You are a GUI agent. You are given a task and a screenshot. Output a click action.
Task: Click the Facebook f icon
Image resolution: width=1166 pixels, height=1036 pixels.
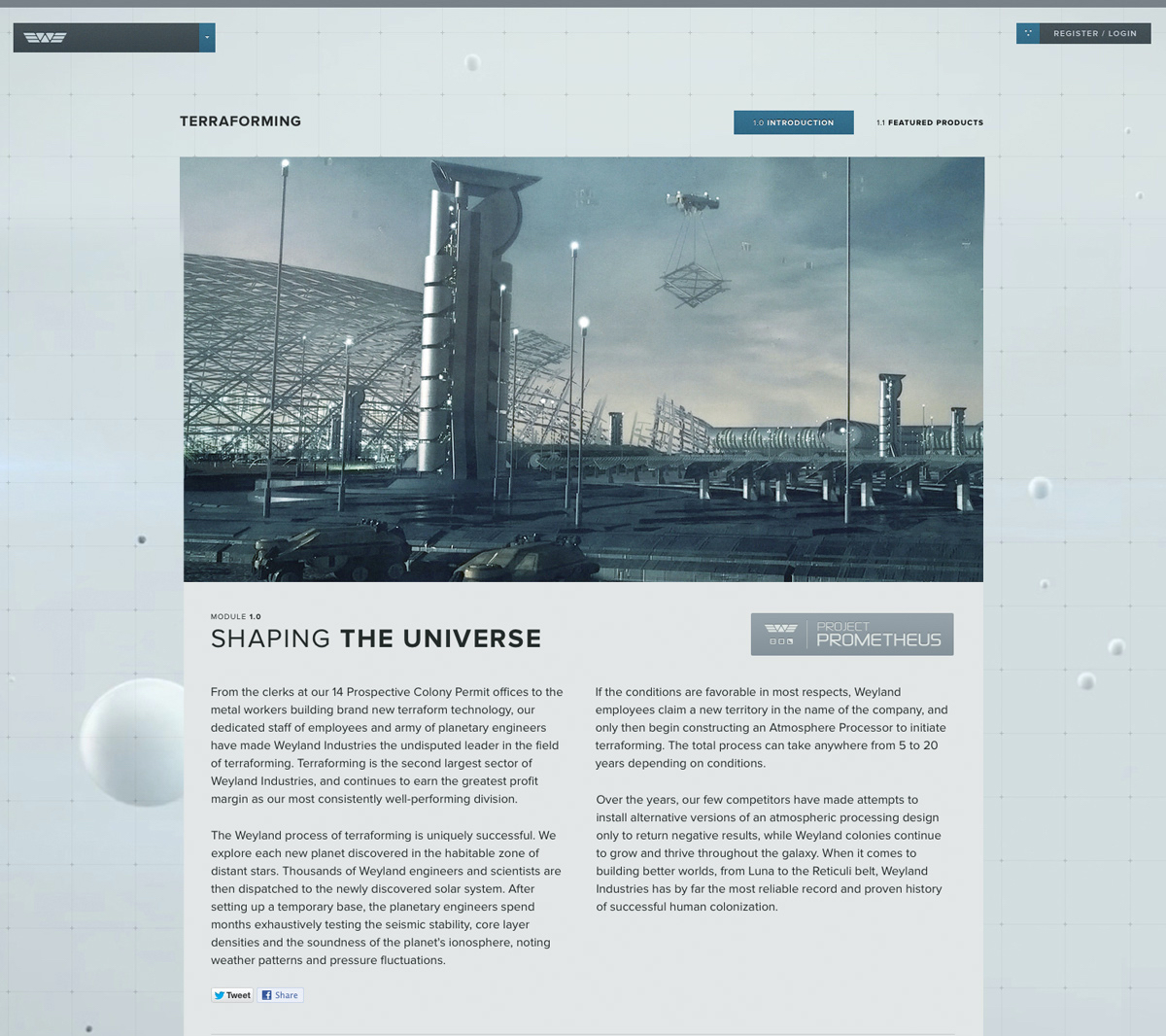266,995
